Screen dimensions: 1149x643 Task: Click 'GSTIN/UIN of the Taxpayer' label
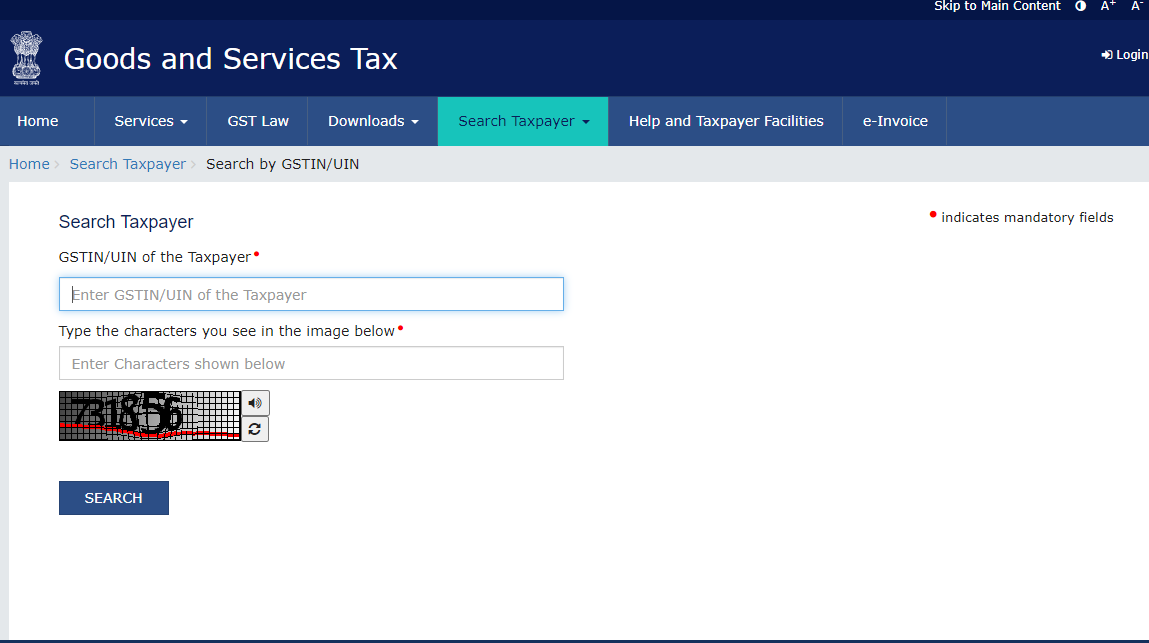[x=155, y=257]
